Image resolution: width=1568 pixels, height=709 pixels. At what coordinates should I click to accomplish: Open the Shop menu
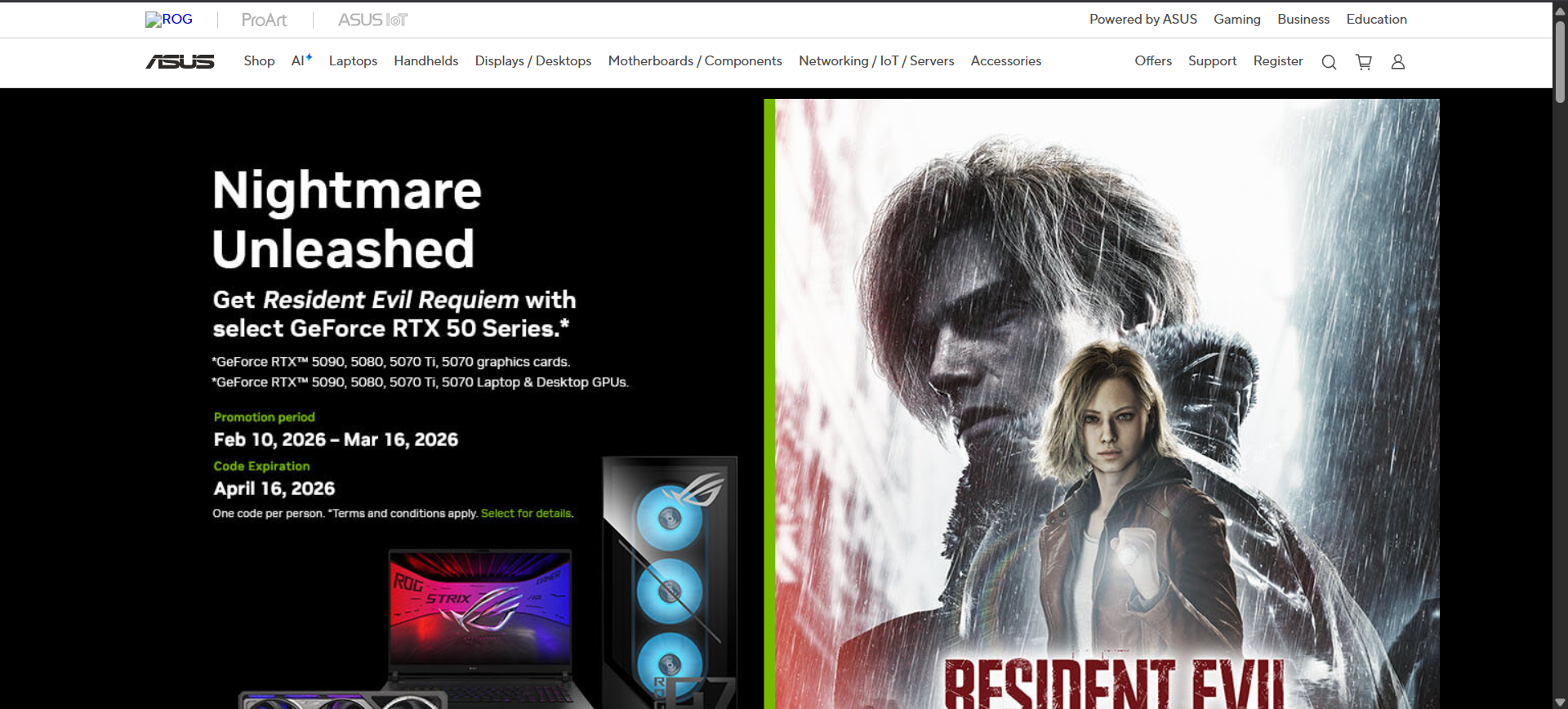(x=259, y=61)
